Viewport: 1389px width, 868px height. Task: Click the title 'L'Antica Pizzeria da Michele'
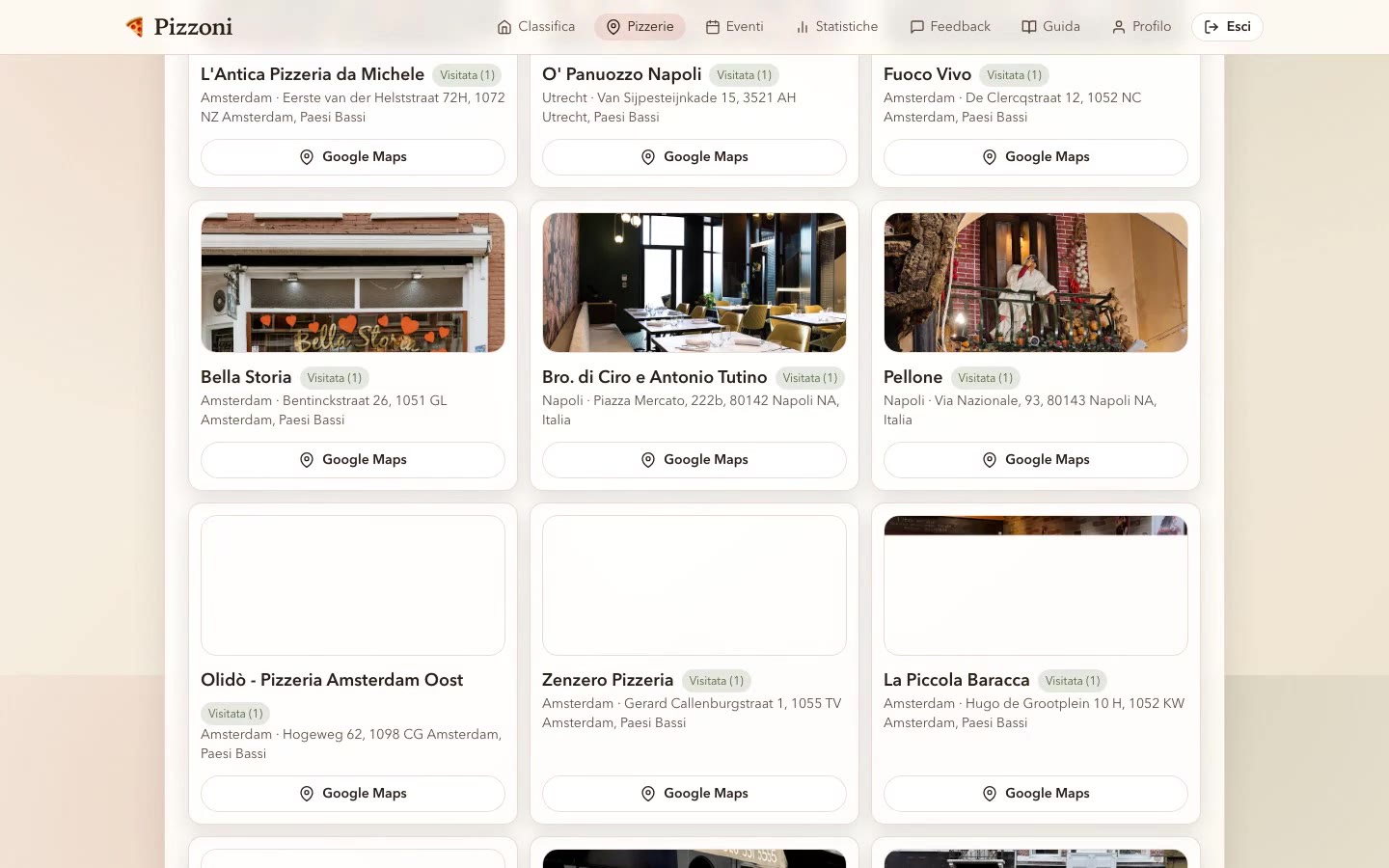(313, 74)
